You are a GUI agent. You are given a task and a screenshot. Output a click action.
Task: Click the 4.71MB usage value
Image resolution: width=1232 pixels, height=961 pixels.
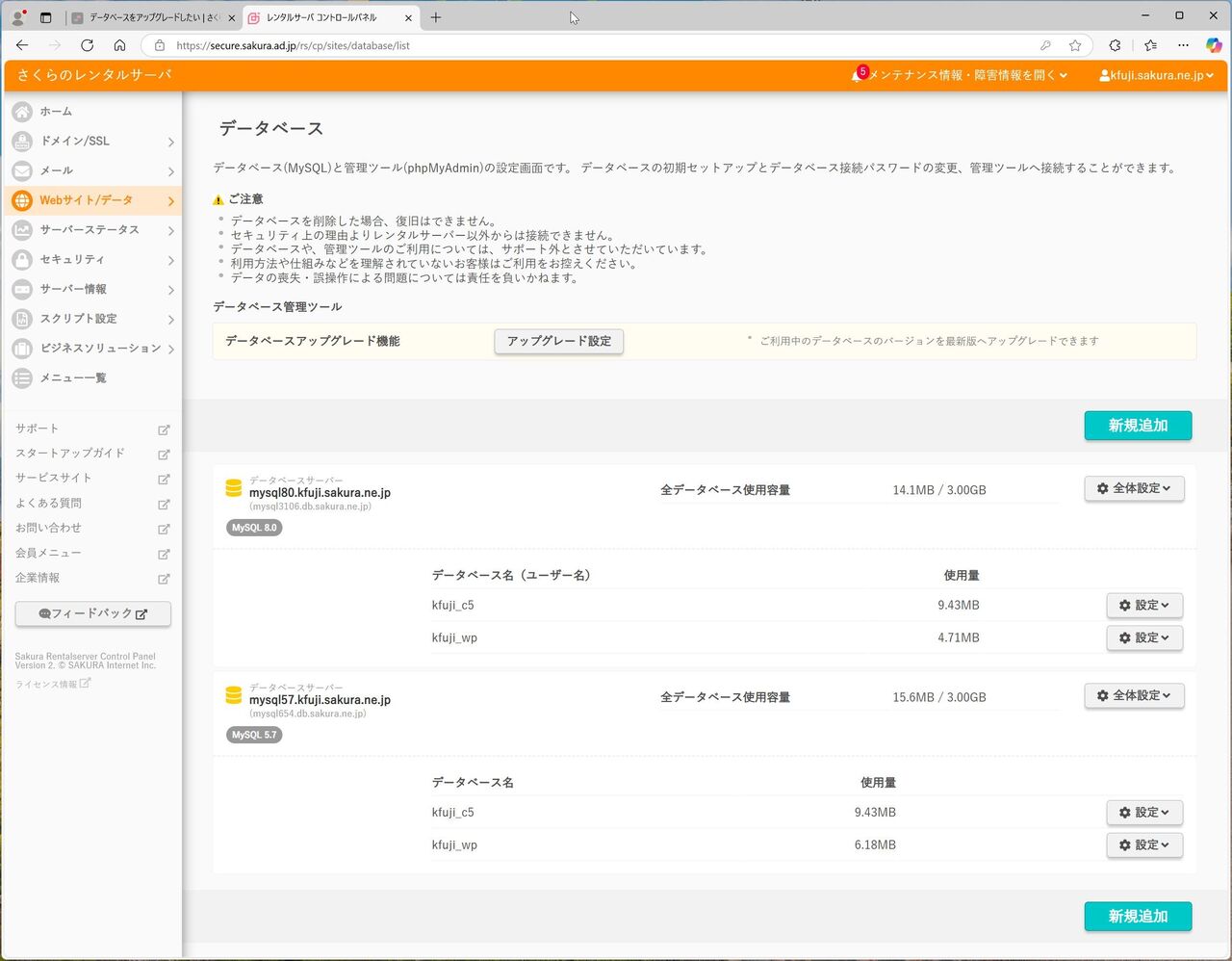click(959, 637)
